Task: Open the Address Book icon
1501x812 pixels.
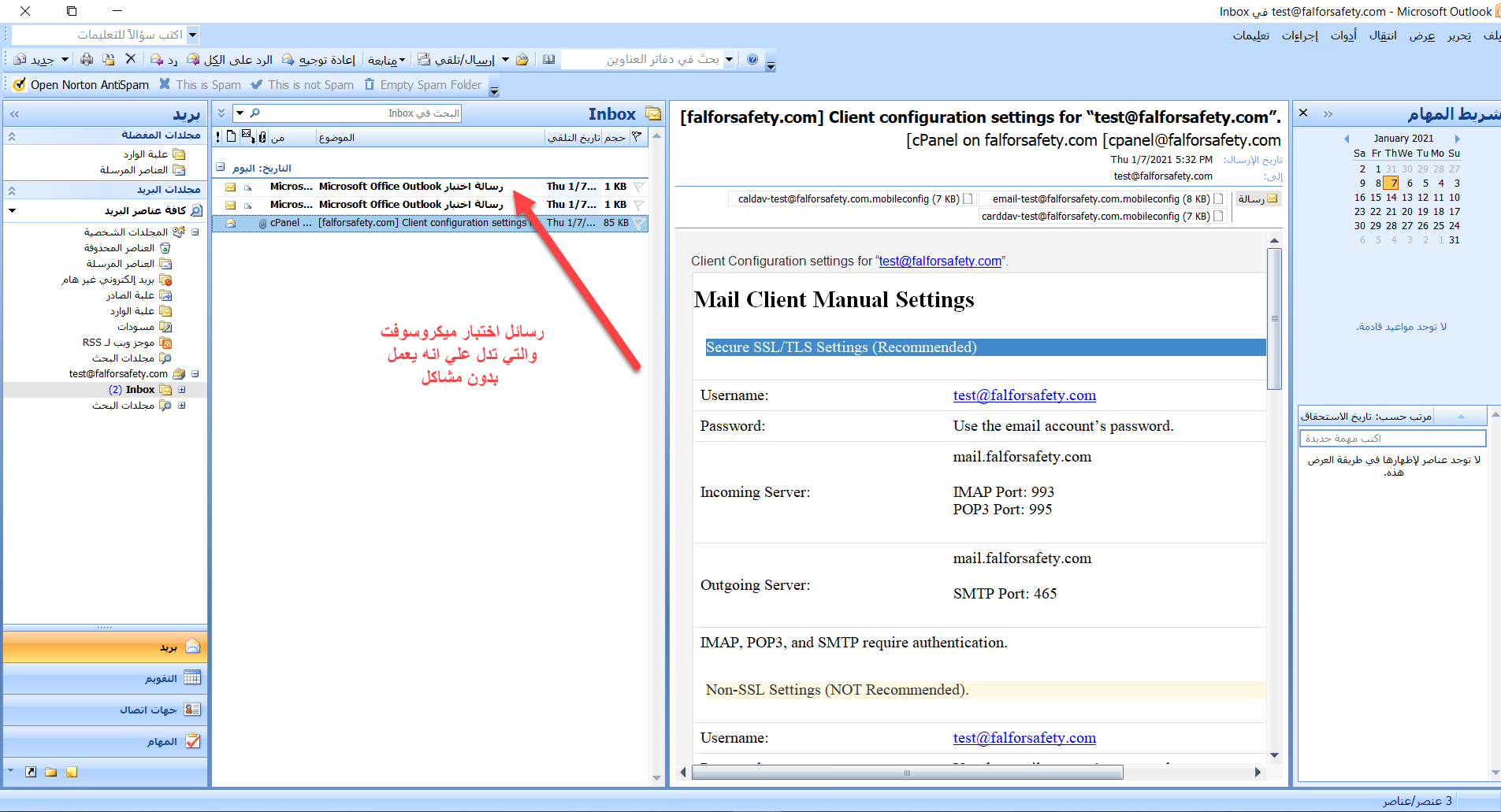Action: point(549,59)
